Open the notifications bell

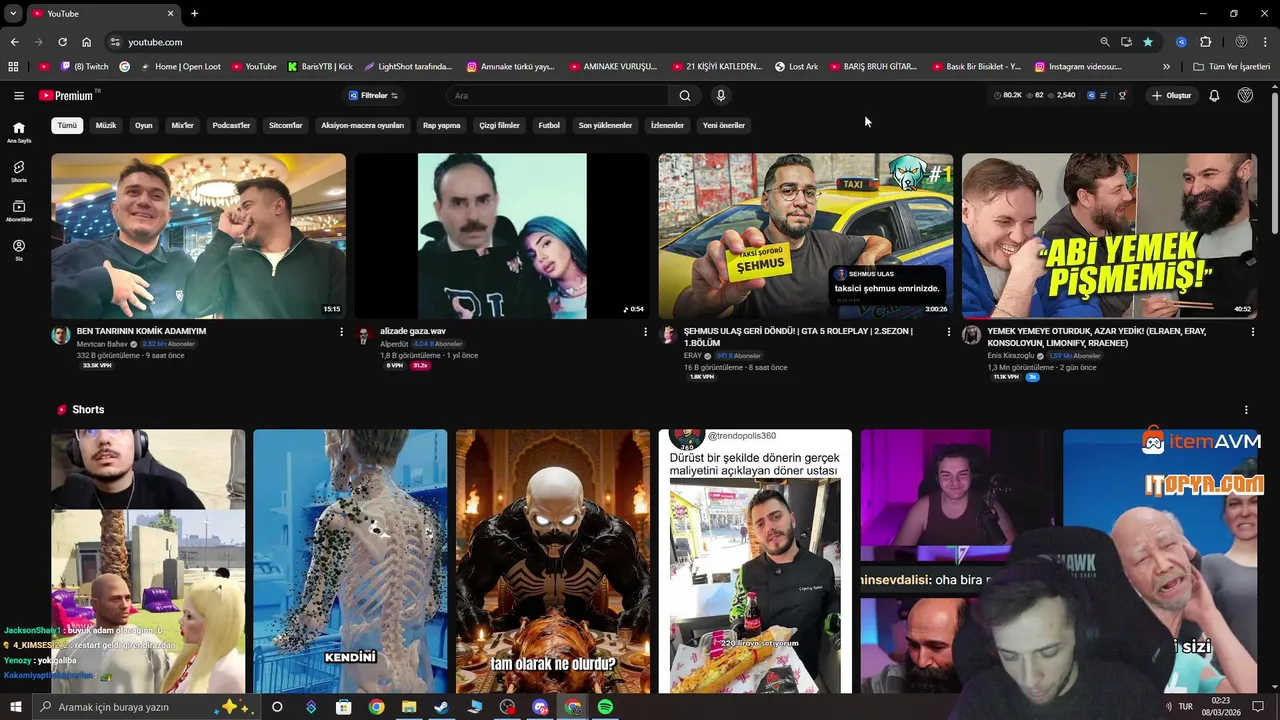[1214, 95]
